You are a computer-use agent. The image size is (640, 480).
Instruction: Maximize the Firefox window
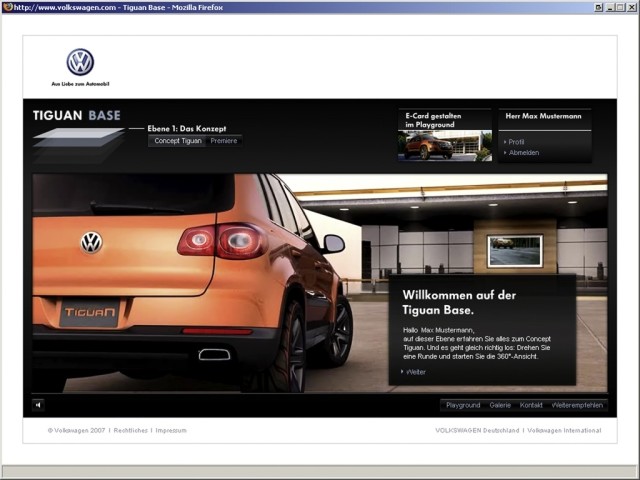pyautogui.click(x=620, y=7)
